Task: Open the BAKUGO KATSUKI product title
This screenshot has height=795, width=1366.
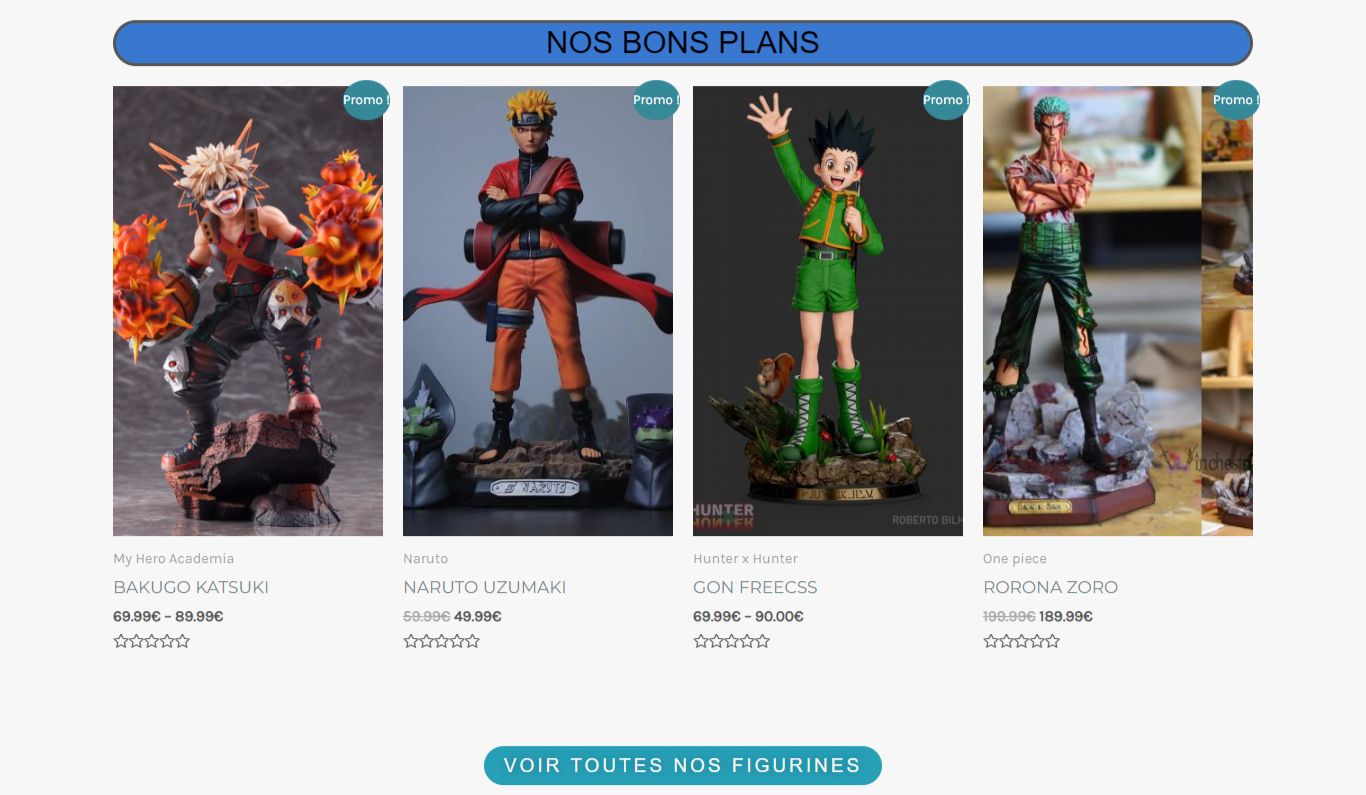Action: pos(191,587)
